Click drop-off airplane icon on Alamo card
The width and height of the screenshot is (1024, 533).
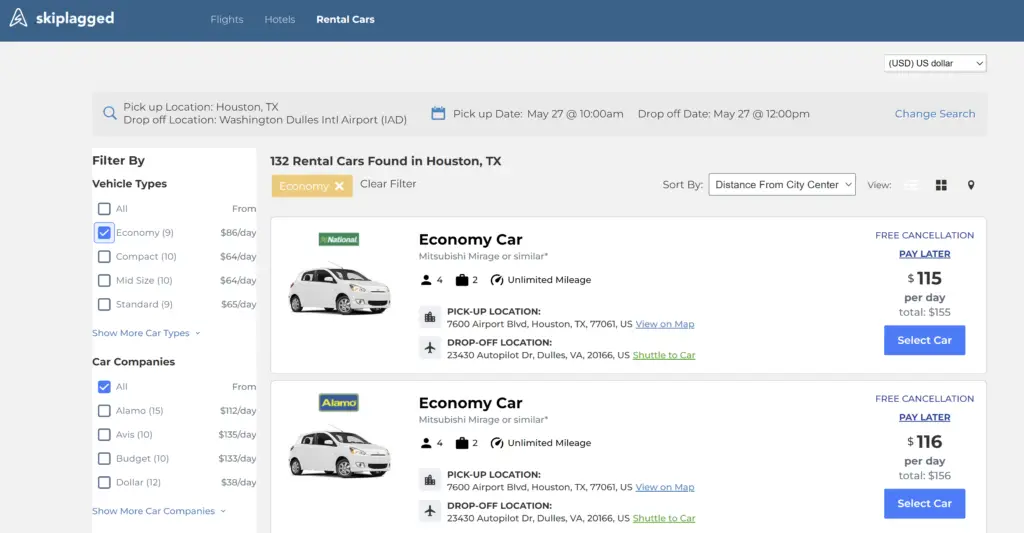pos(430,511)
